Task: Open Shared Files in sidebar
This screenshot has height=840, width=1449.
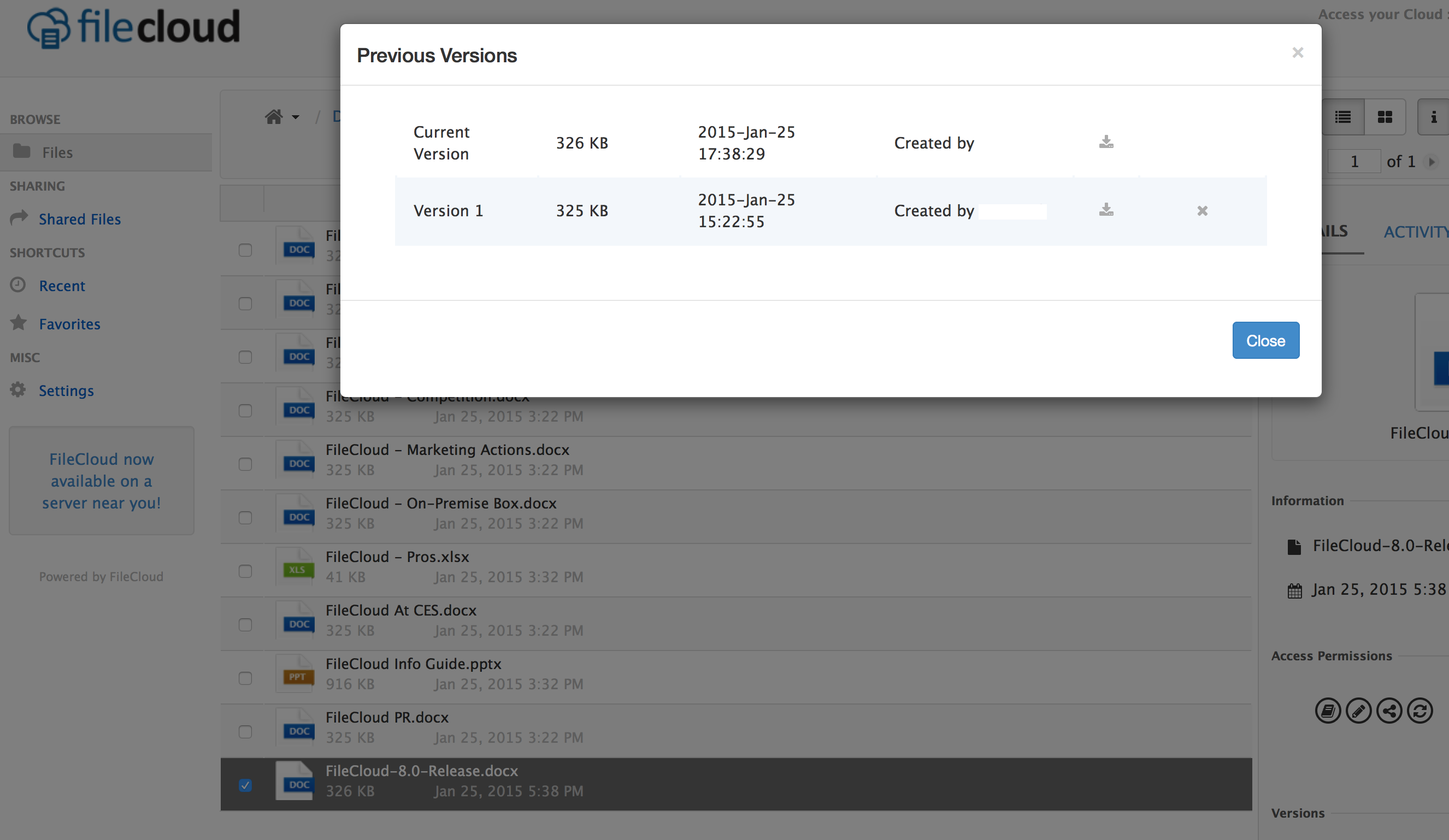Action: point(80,219)
